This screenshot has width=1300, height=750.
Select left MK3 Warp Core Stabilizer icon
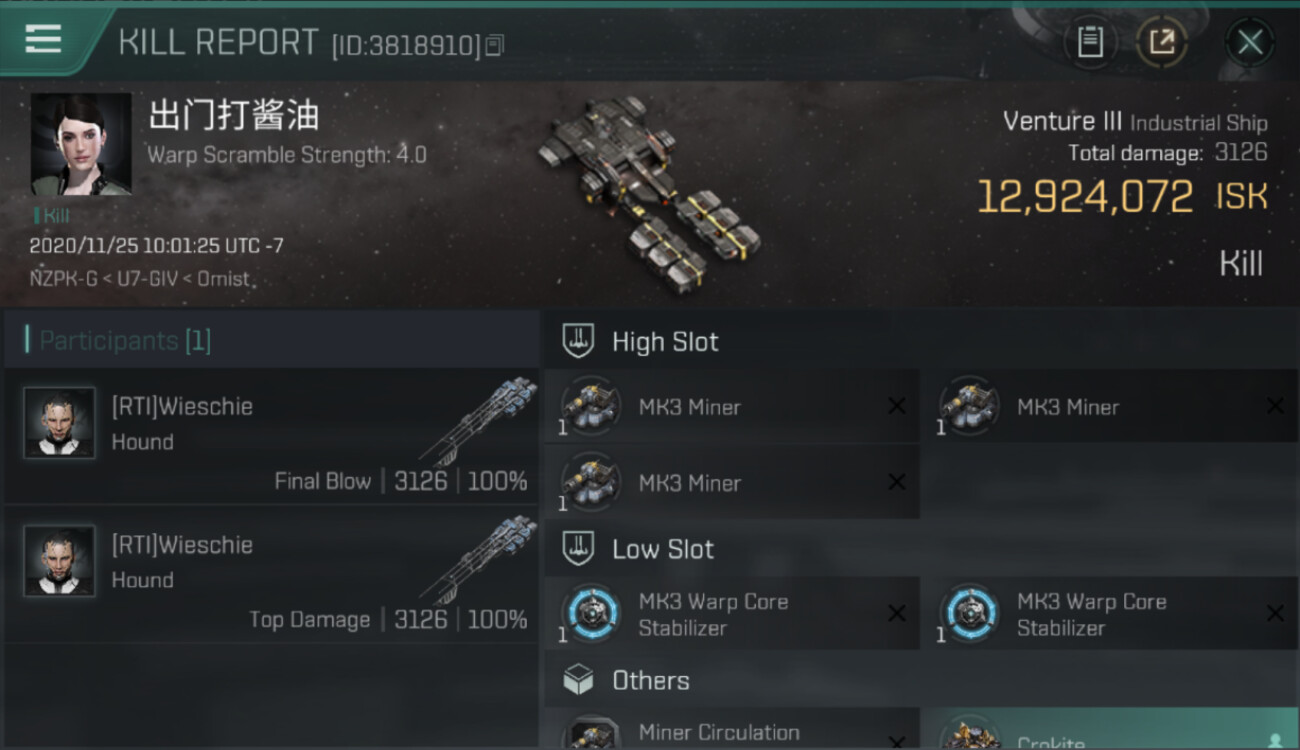(x=591, y=613)
